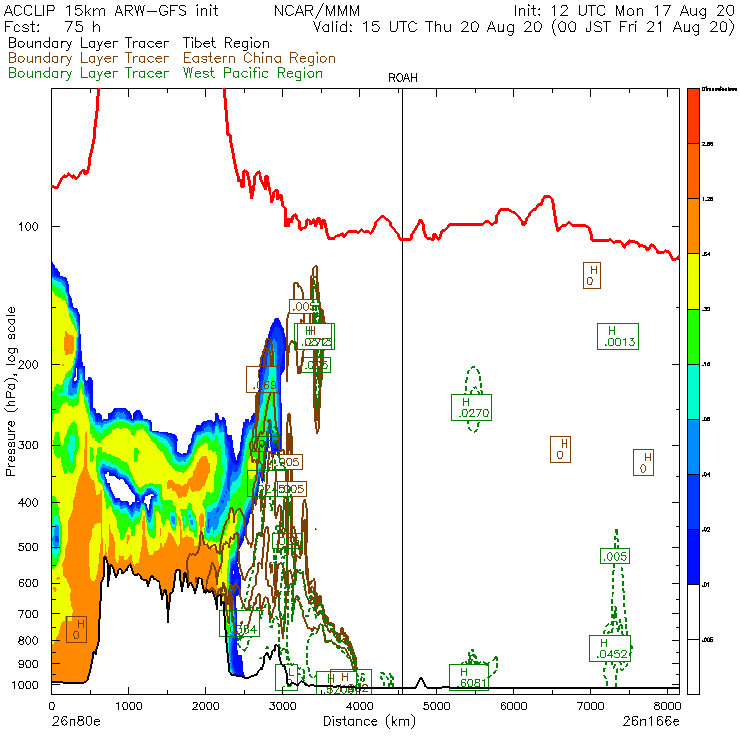Click the brown 'H .069' contour label
The width and height of the screenshot is (740, 740).
[263, 379]
